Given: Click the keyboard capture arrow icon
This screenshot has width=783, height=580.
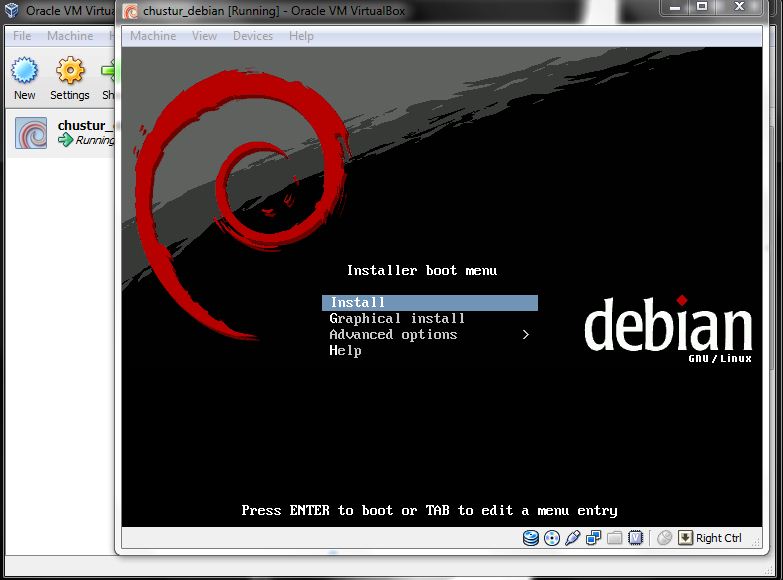Looking at the screenshot, I should (685, 538).
